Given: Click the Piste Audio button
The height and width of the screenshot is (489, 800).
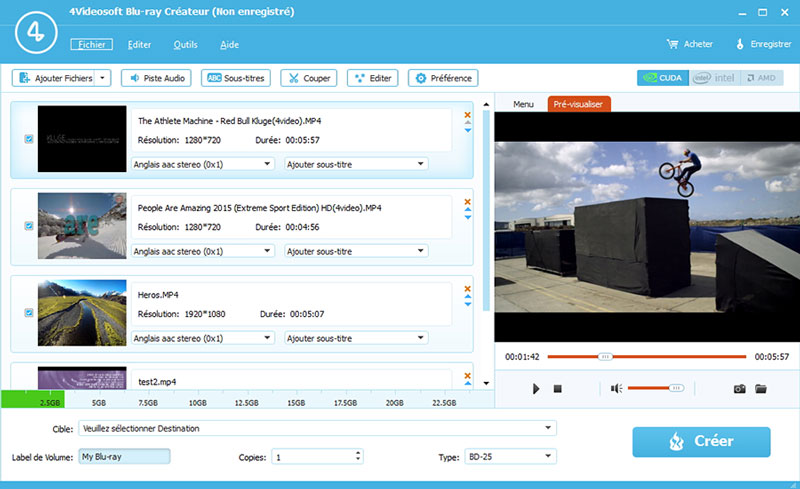Looking at the screenshot, I should tap(156, 78).
